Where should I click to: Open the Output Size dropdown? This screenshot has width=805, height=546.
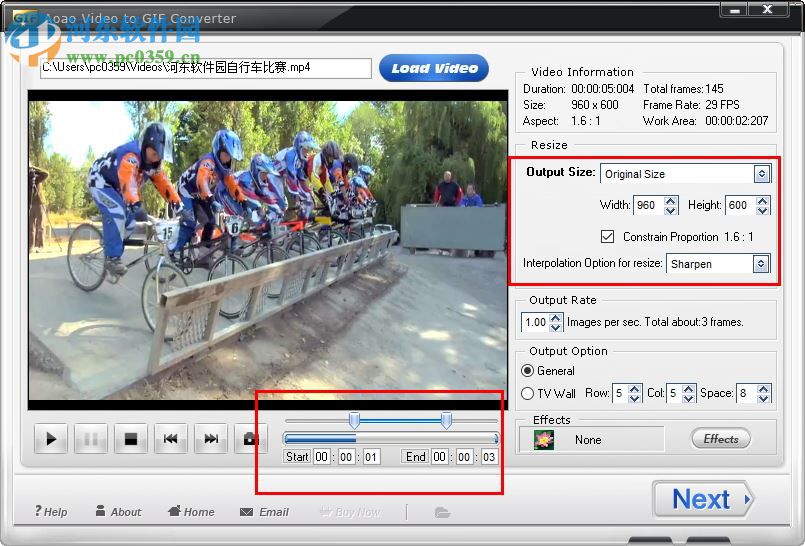tap(762, 174)
